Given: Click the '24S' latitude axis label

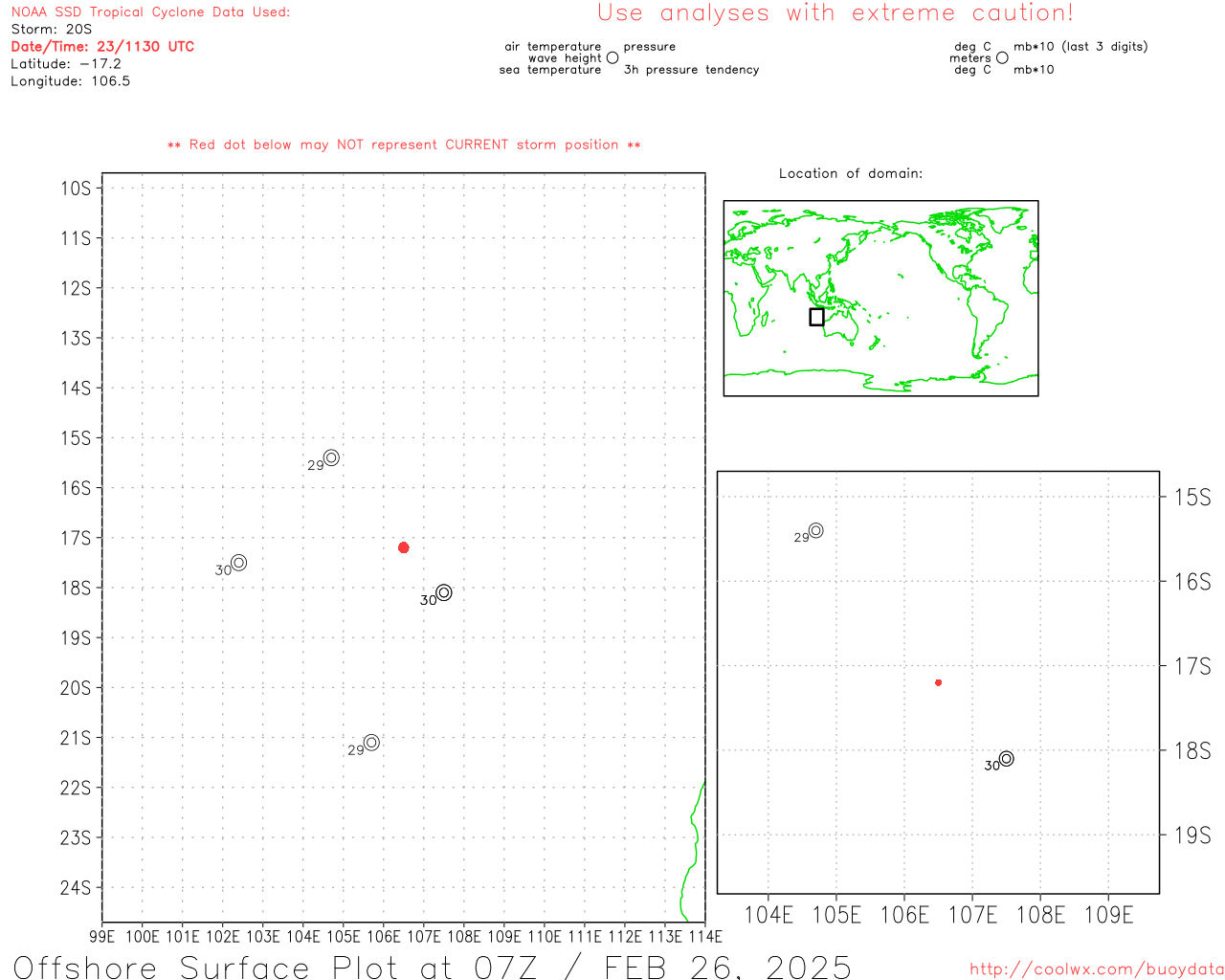Looking at the screenshot, I should tap(76, 888).
